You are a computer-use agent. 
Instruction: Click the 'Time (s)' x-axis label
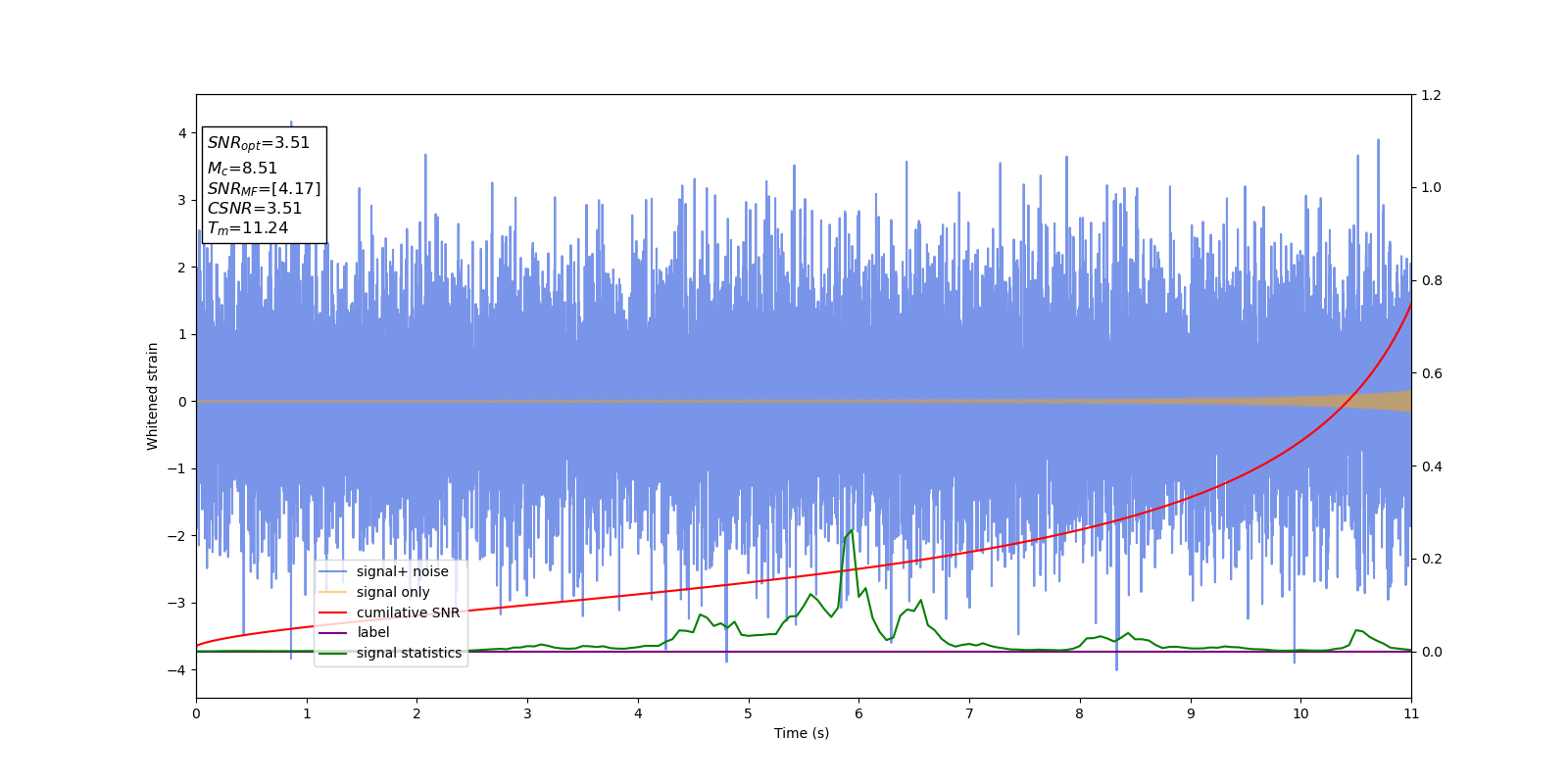click(x=802, y=733)
